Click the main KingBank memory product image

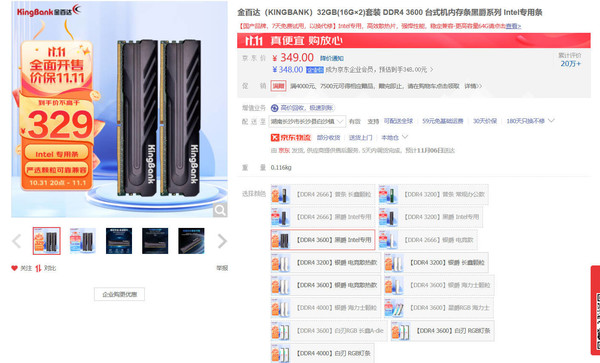tap(119, 109)
